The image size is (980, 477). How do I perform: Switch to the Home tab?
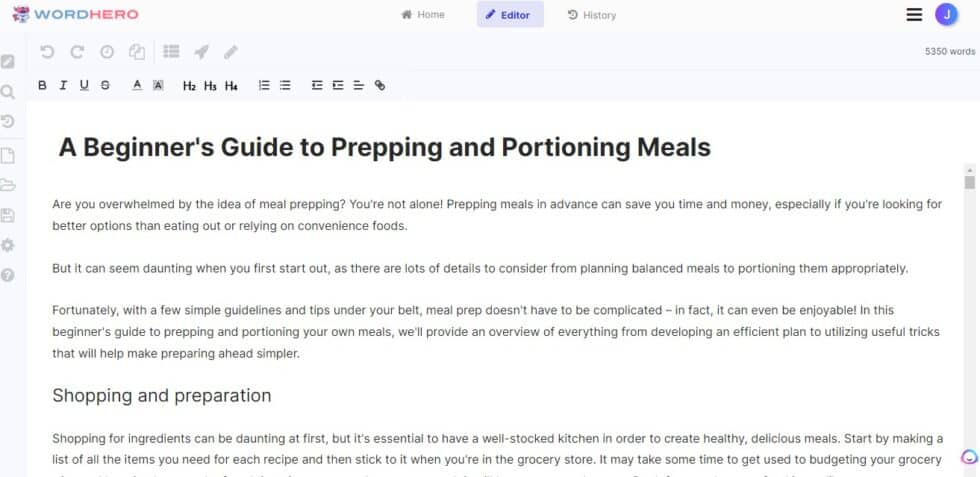click(x=423, y=15)
